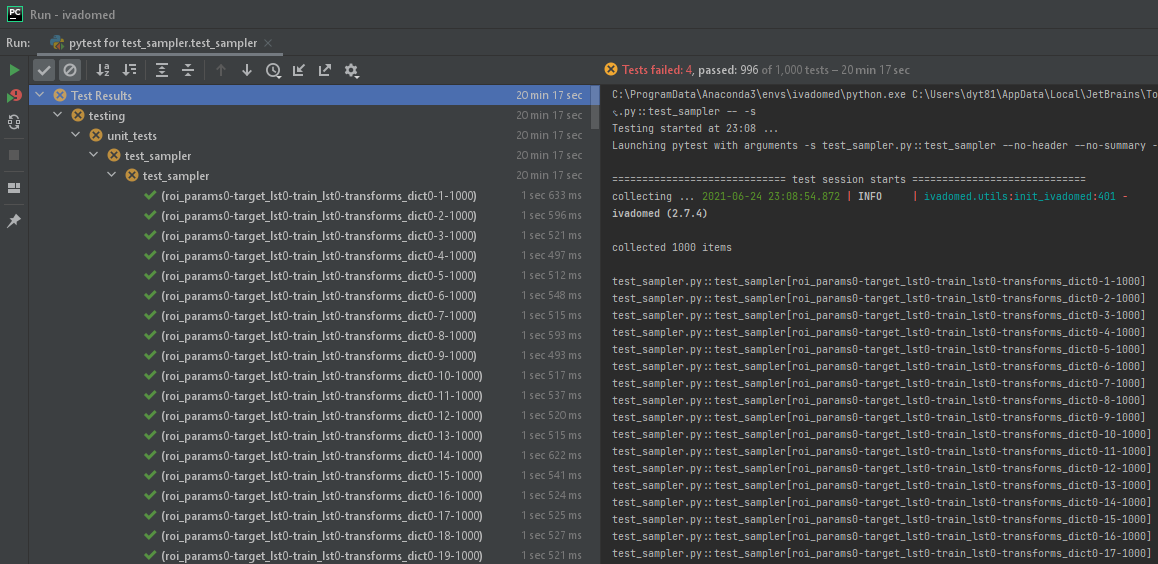Toggle Show Ignored tests filter
Viewport: 1158px width, 564px height.
[70, 71]
